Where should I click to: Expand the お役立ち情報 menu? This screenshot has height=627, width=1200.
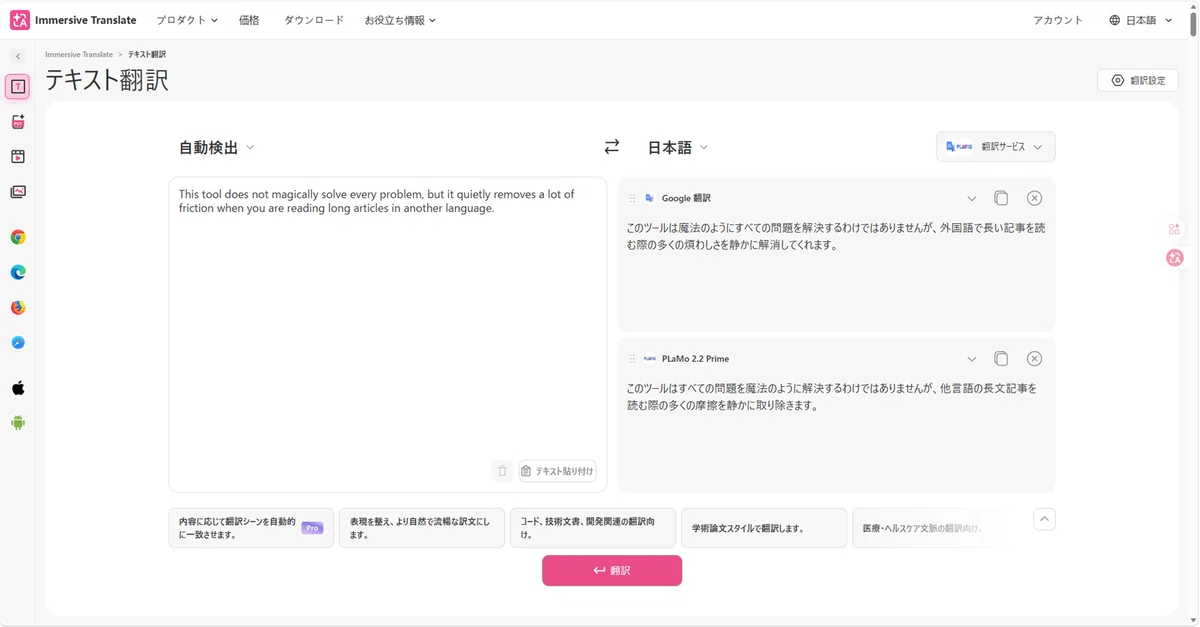coord(400,20)
